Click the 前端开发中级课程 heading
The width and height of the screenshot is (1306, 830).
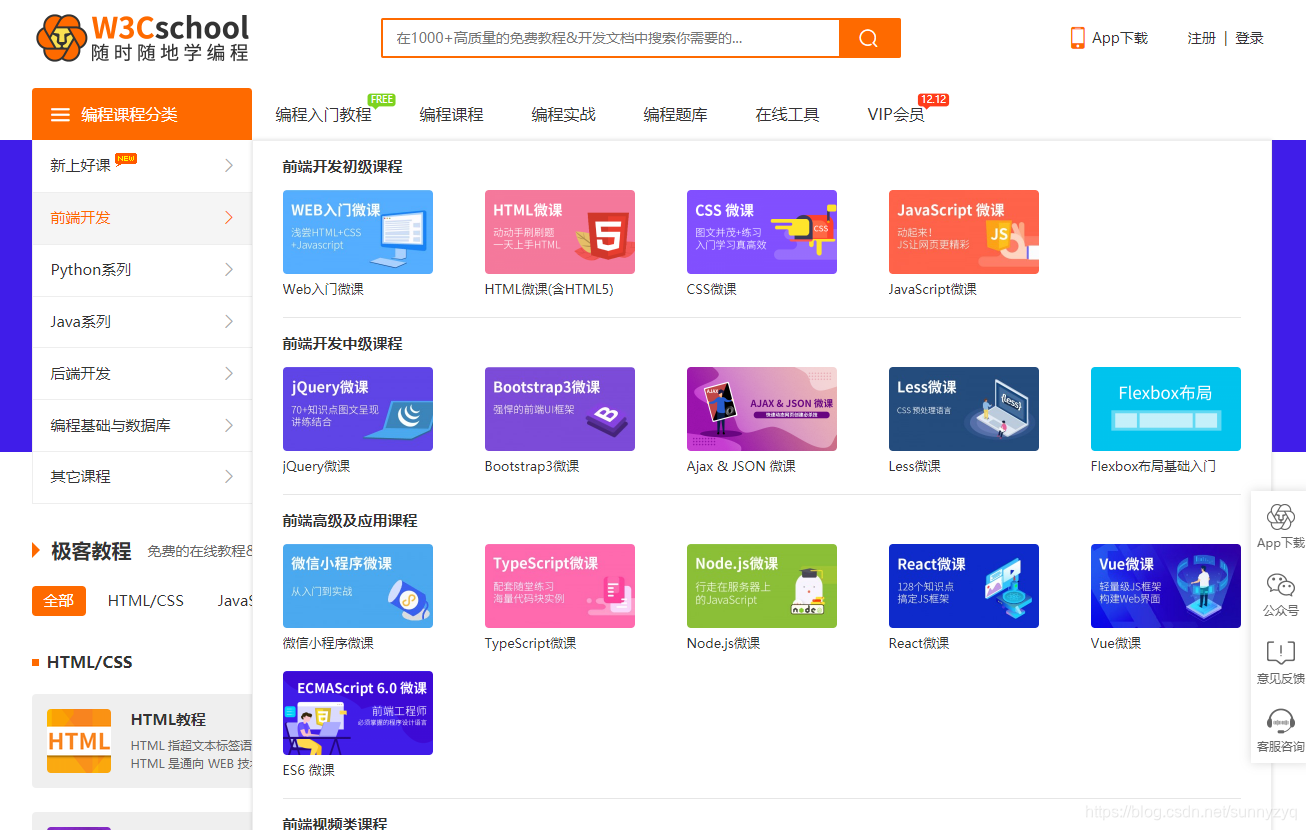343,344
